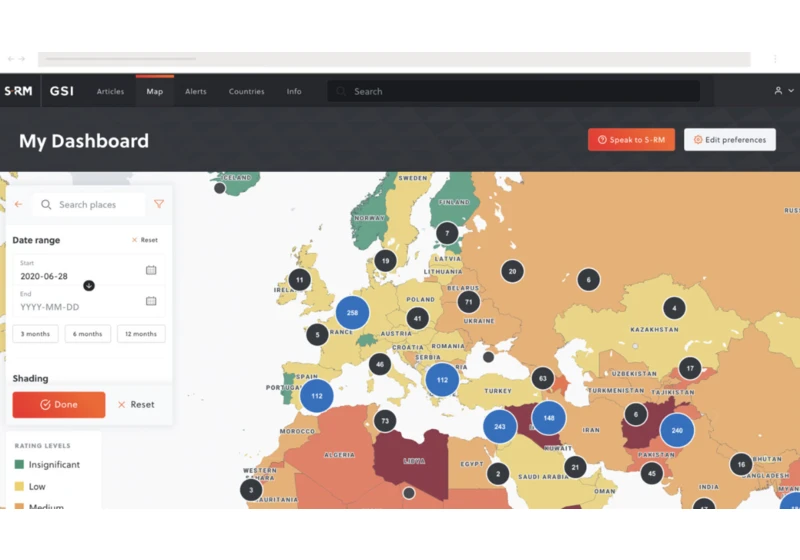Click the 17 marker near Tajikistan

690,368
